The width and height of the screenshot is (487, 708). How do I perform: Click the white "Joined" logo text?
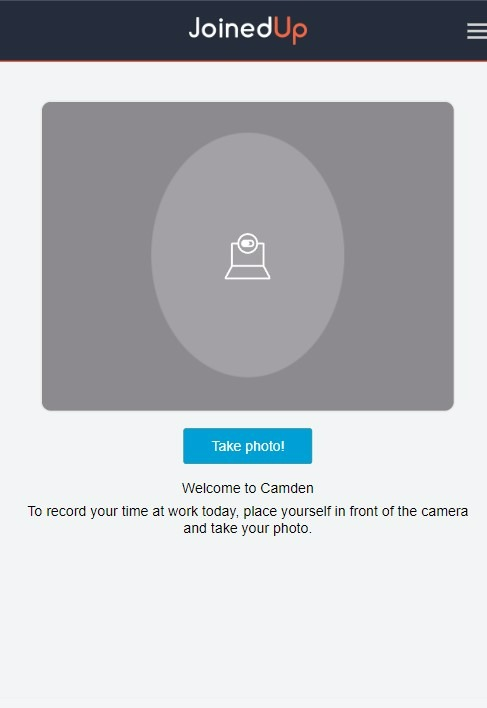click(230, 28)
